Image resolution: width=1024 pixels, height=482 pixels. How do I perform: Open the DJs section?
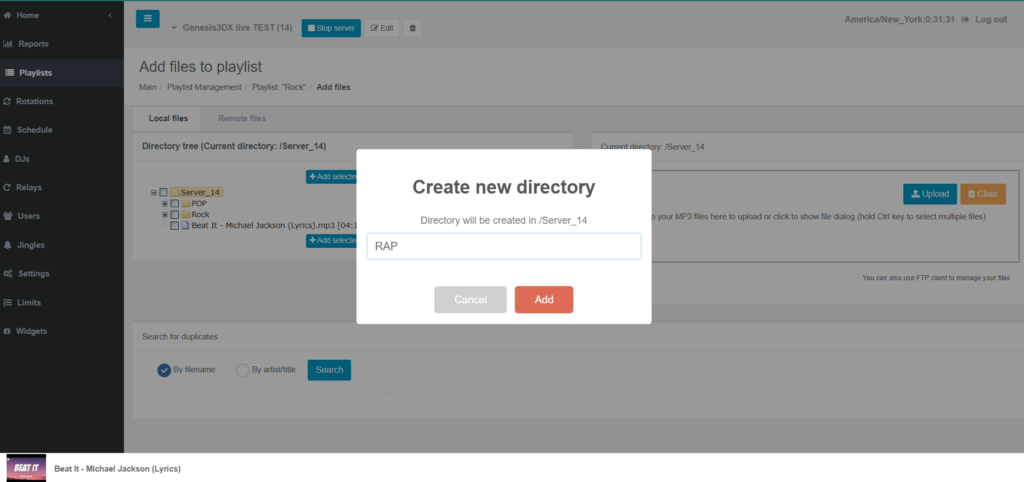(x=22, y=159)
